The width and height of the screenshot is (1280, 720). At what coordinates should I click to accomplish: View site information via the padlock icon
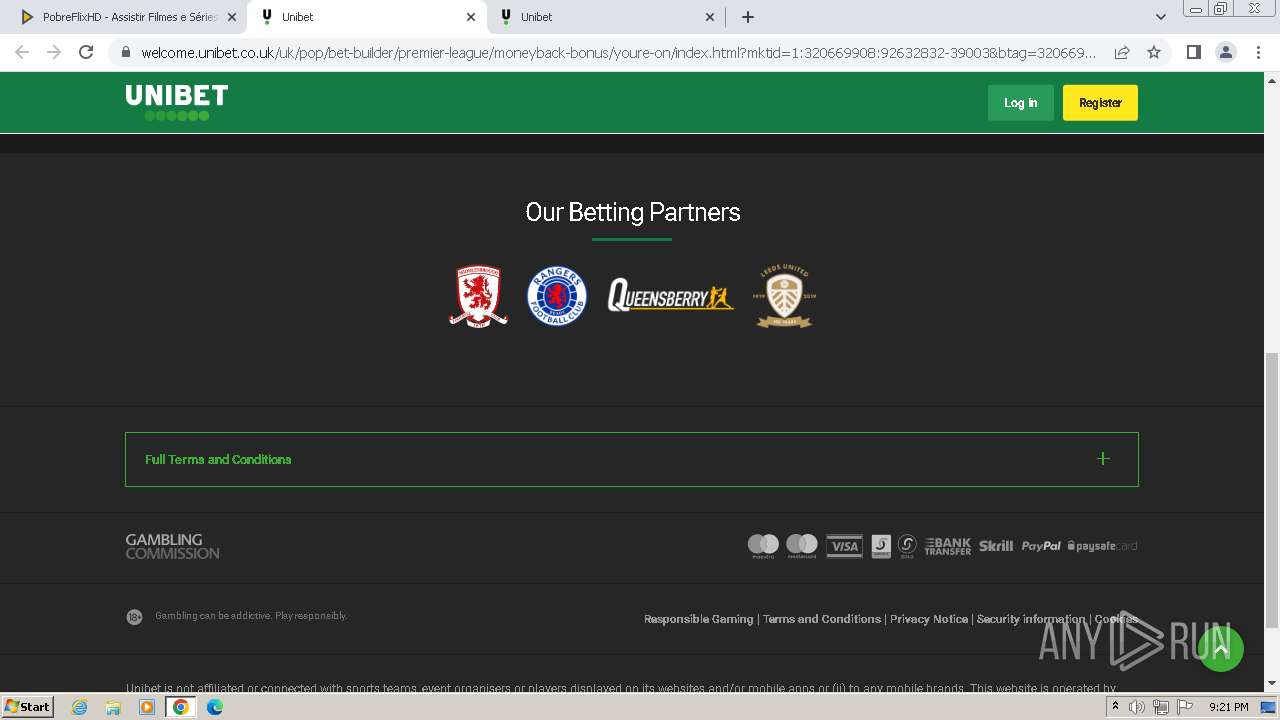tap(125, 52)
